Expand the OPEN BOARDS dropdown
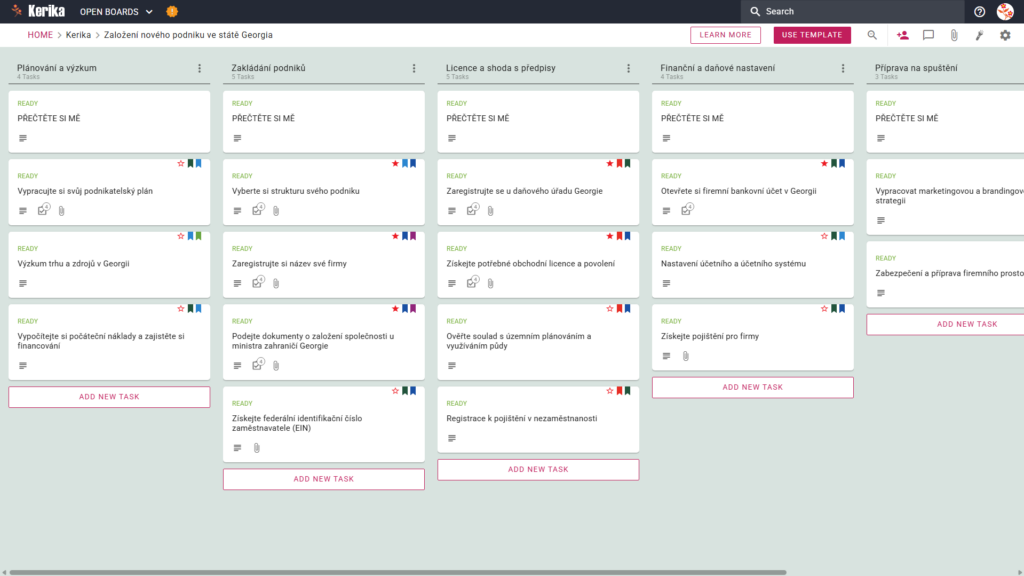The image size is (1024, 576). 116,12
